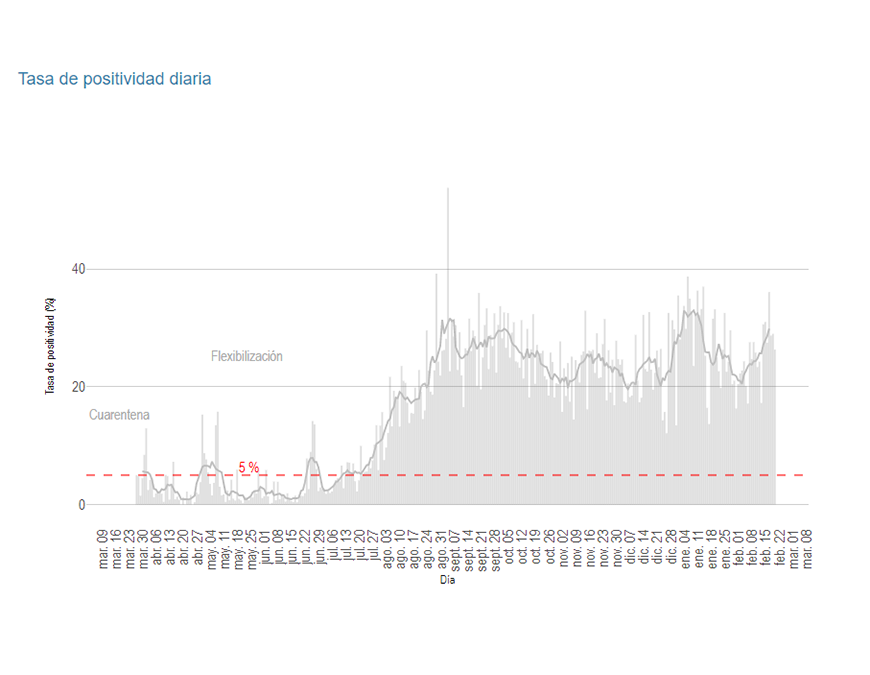Click the "dic. 28" x-axis date label
This screenshot has width=870, height=675.
point(671,549)
